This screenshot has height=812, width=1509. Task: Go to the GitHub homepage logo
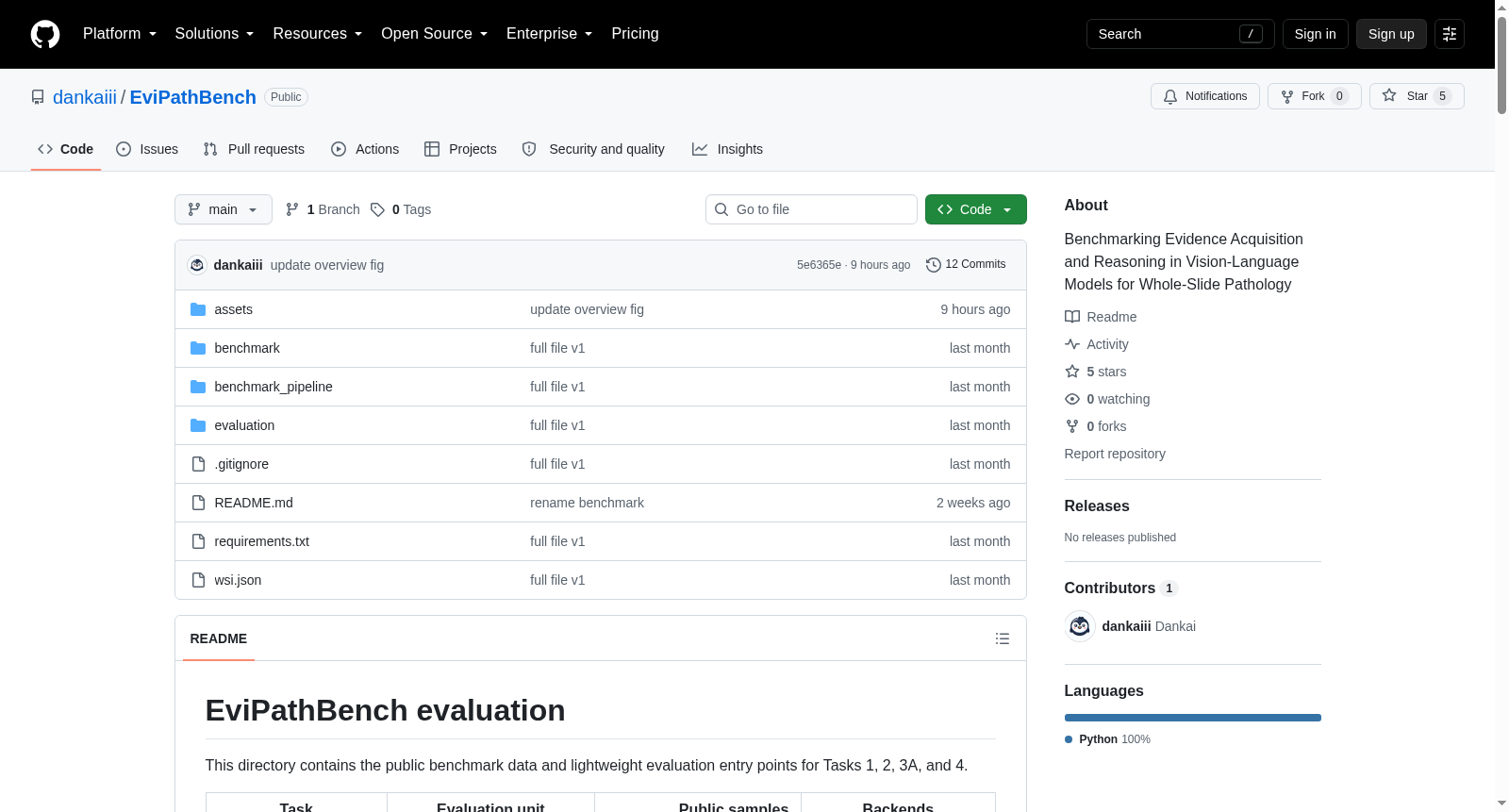45,34
